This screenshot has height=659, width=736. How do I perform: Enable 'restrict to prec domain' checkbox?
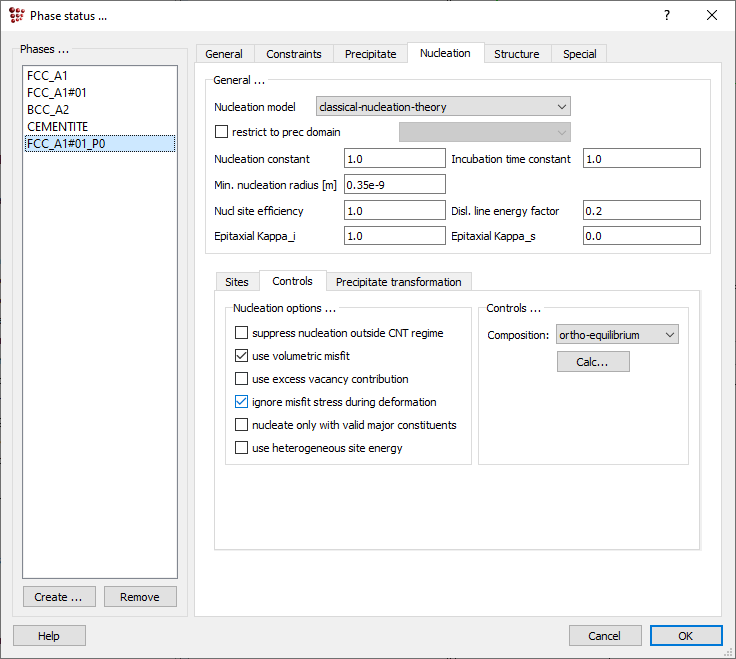point(222,132)
